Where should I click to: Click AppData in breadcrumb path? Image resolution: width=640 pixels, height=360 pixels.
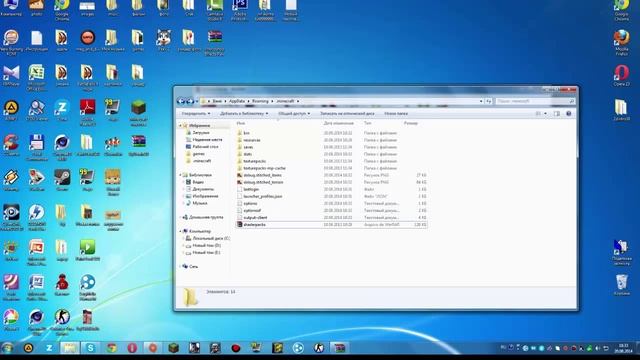(237, 101)
